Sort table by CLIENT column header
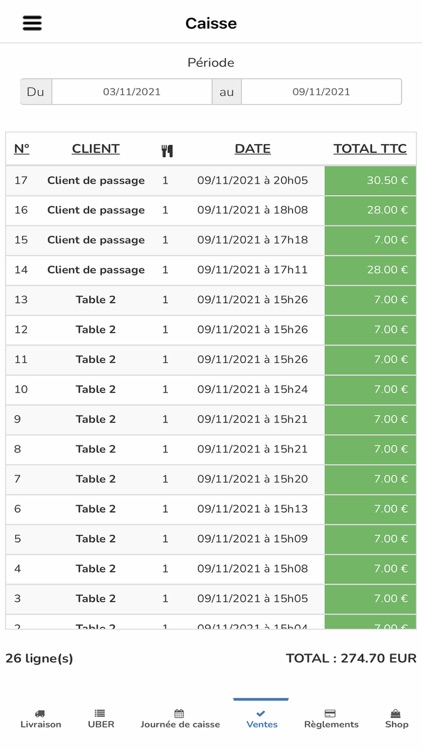422x750 pixels. coord(96,149)
